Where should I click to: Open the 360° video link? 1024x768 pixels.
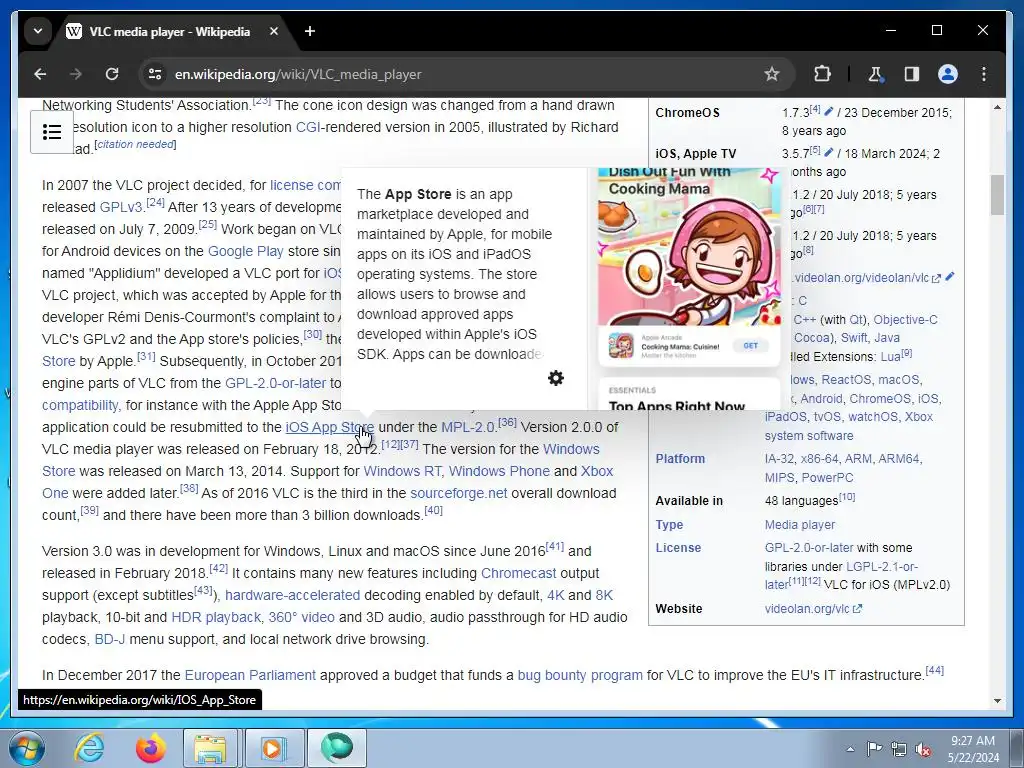(x=301, y=618)
